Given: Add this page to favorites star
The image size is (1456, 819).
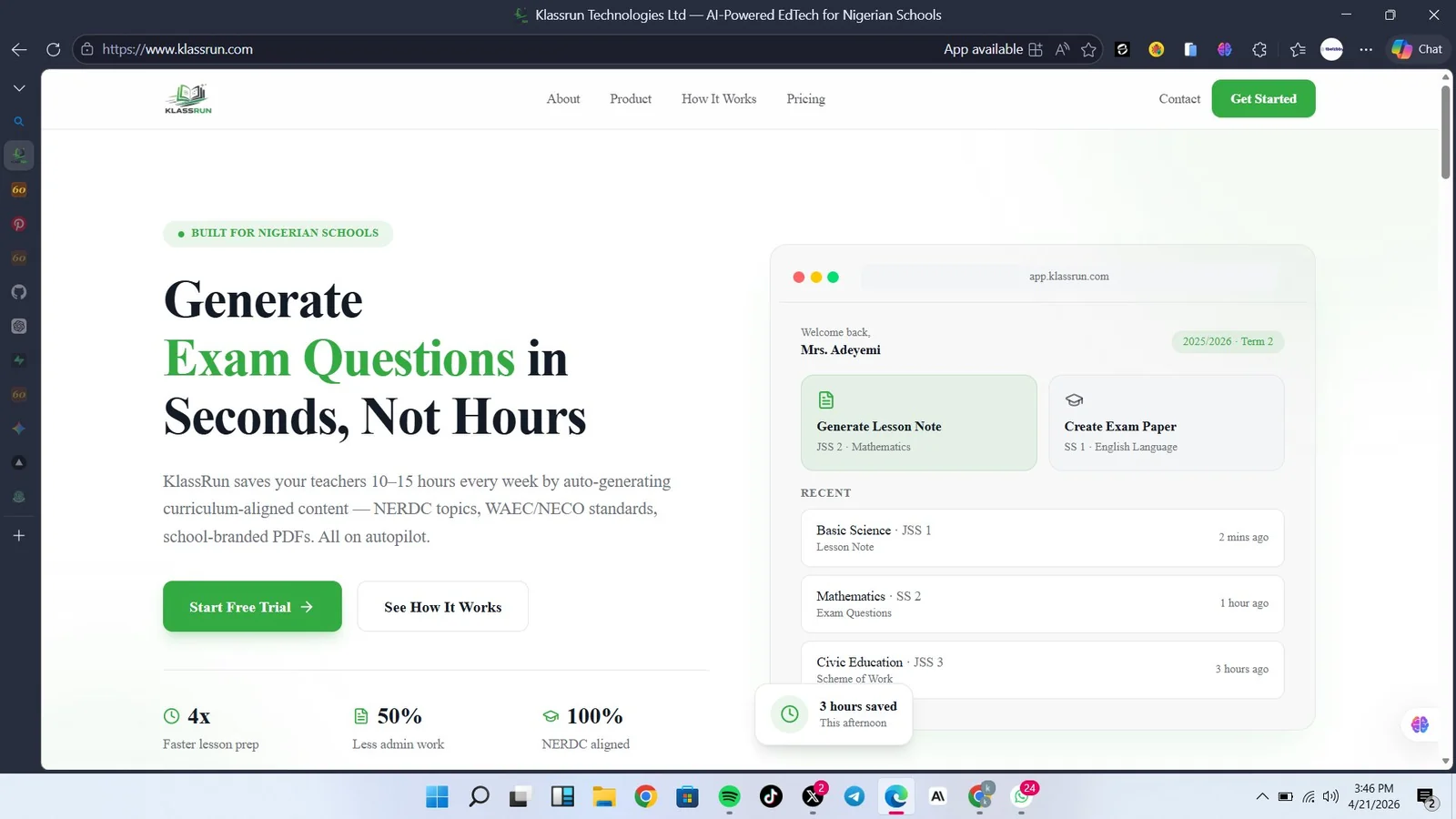Looking at the screenshot, I should pyautogui.click(x=1088, y=49).
